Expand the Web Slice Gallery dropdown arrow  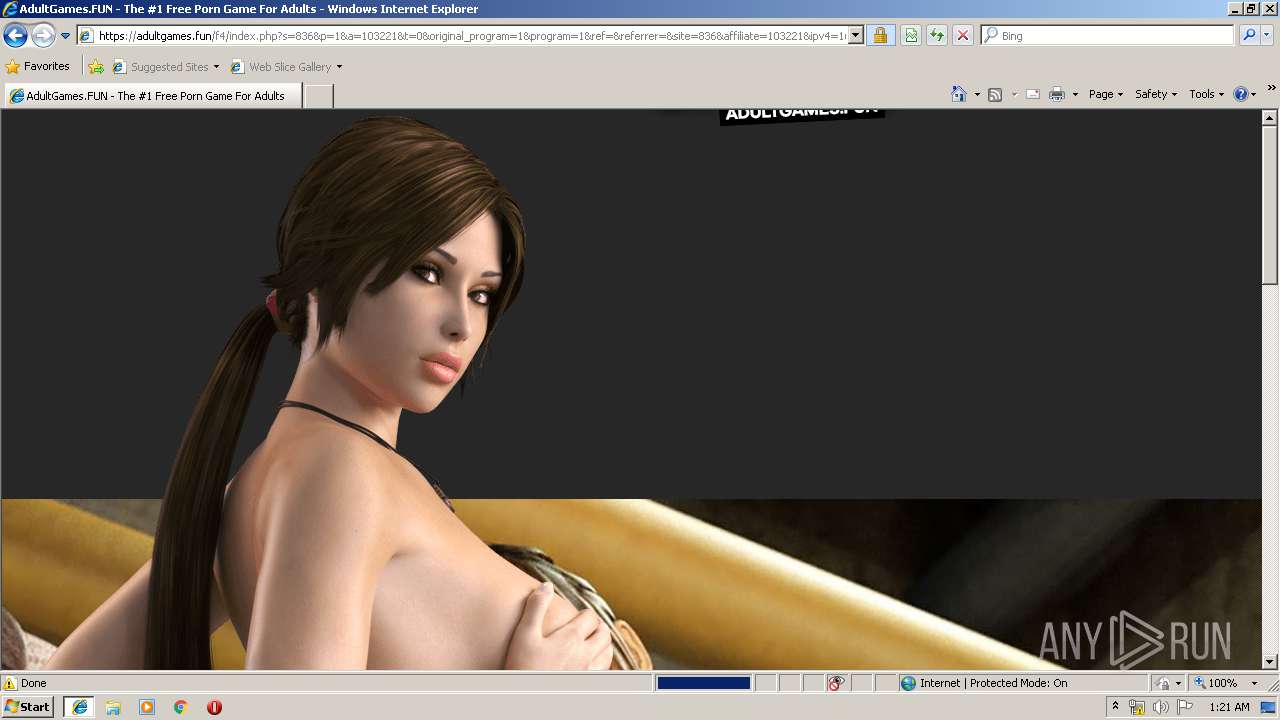[x=339, y=67]
